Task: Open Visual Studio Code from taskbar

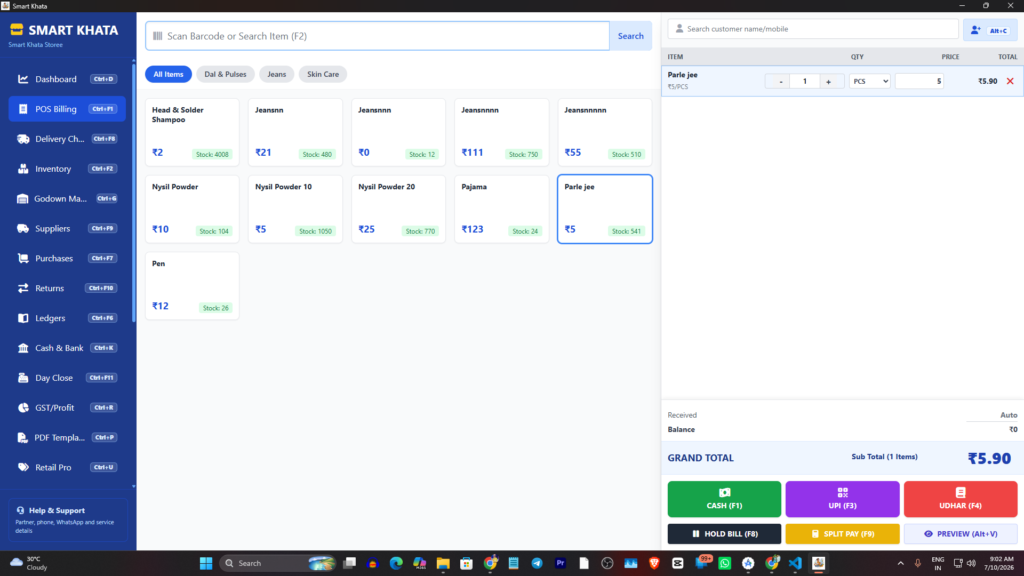Action: click(795, 564)
